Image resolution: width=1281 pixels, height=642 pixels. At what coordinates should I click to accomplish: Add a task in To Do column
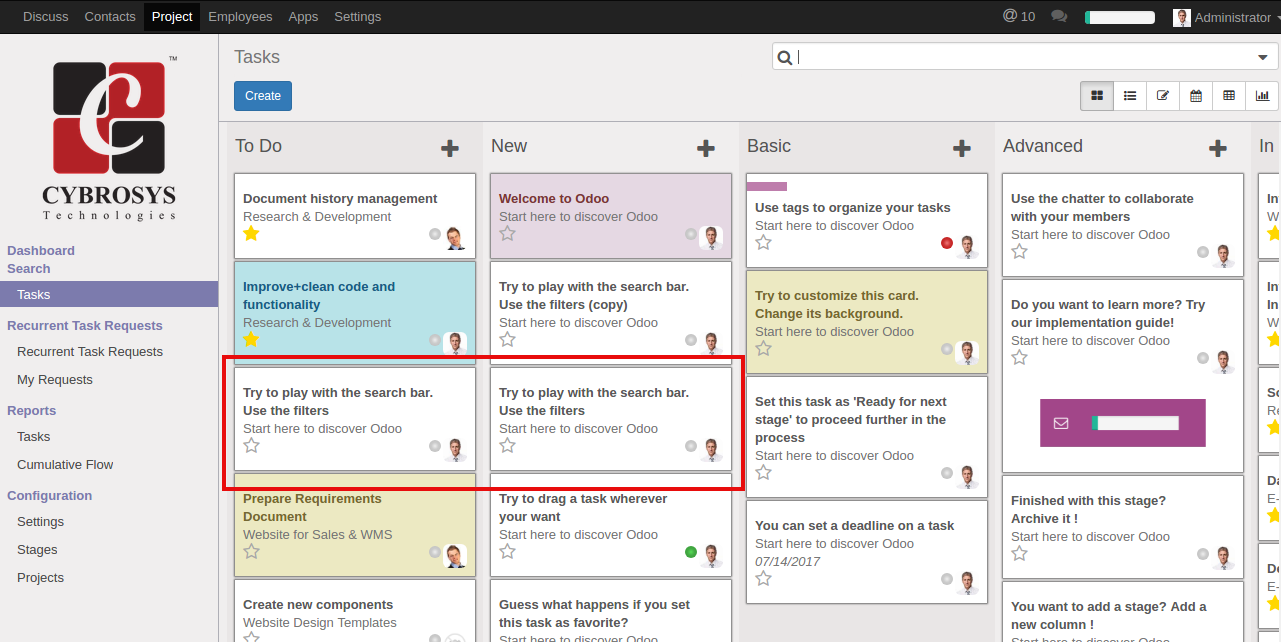coord(450,148)
